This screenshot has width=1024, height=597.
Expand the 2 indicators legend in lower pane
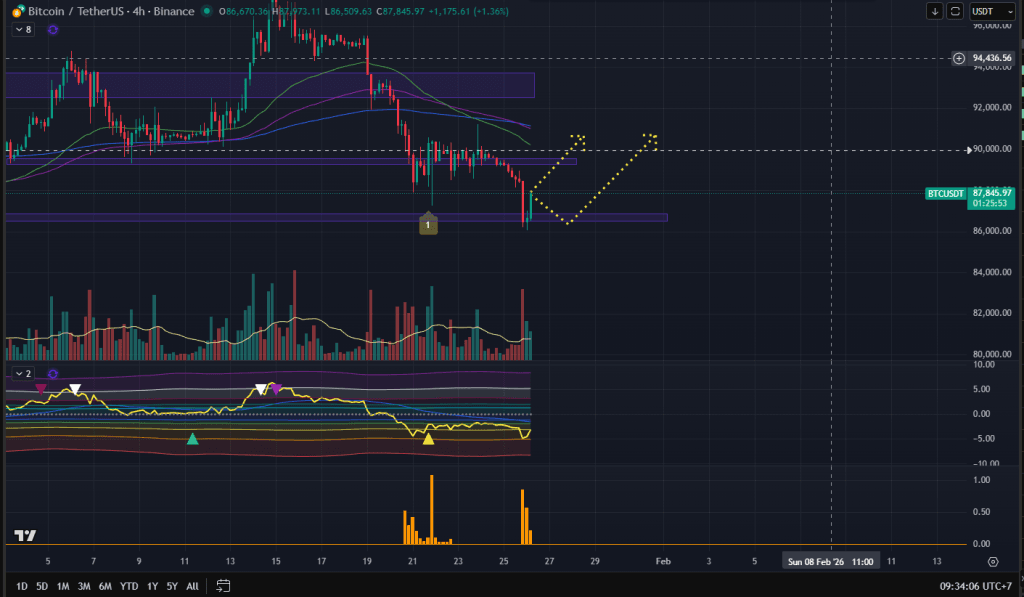tap(22, 373)
